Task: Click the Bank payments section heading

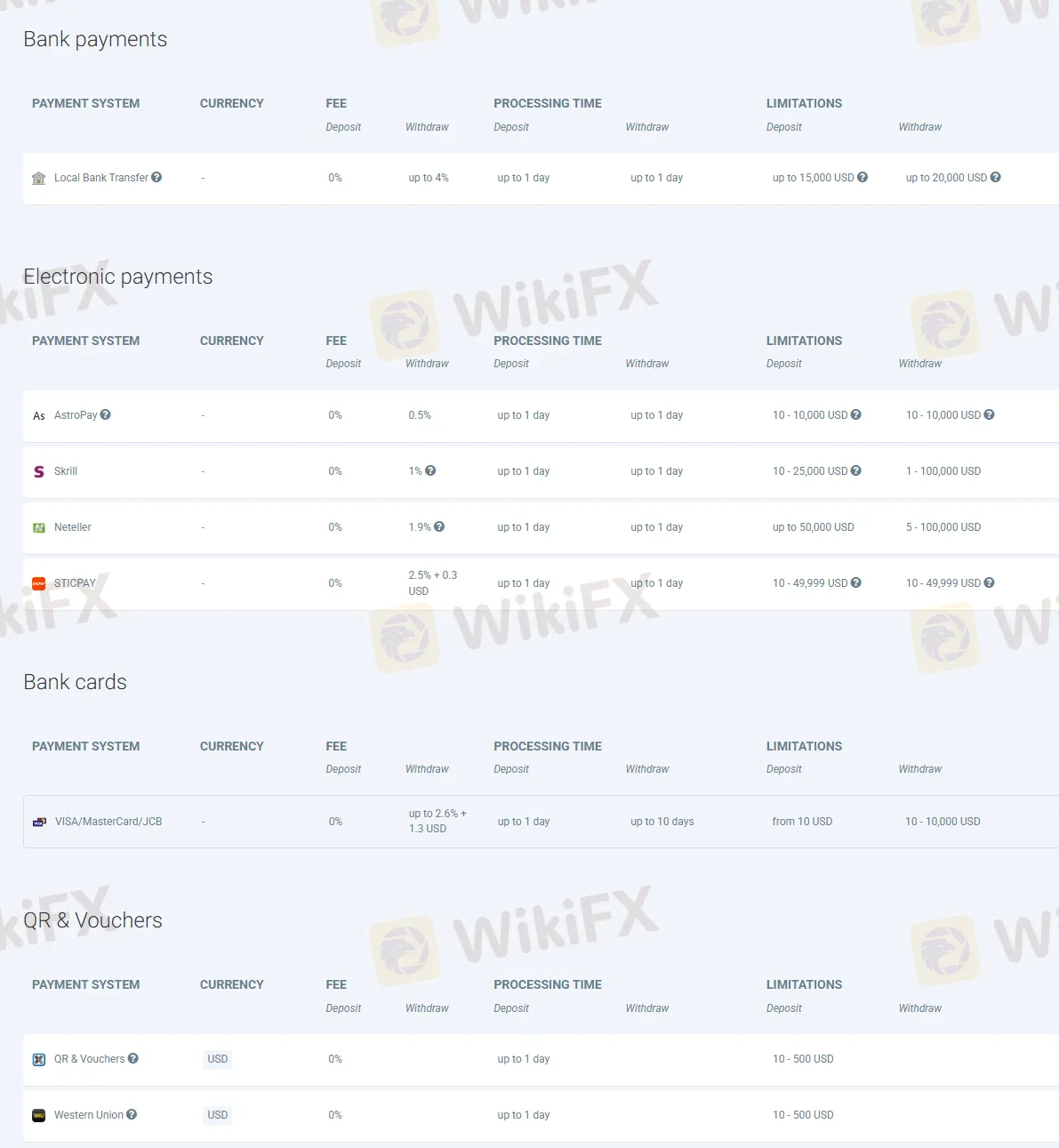Action: point(95,39)
